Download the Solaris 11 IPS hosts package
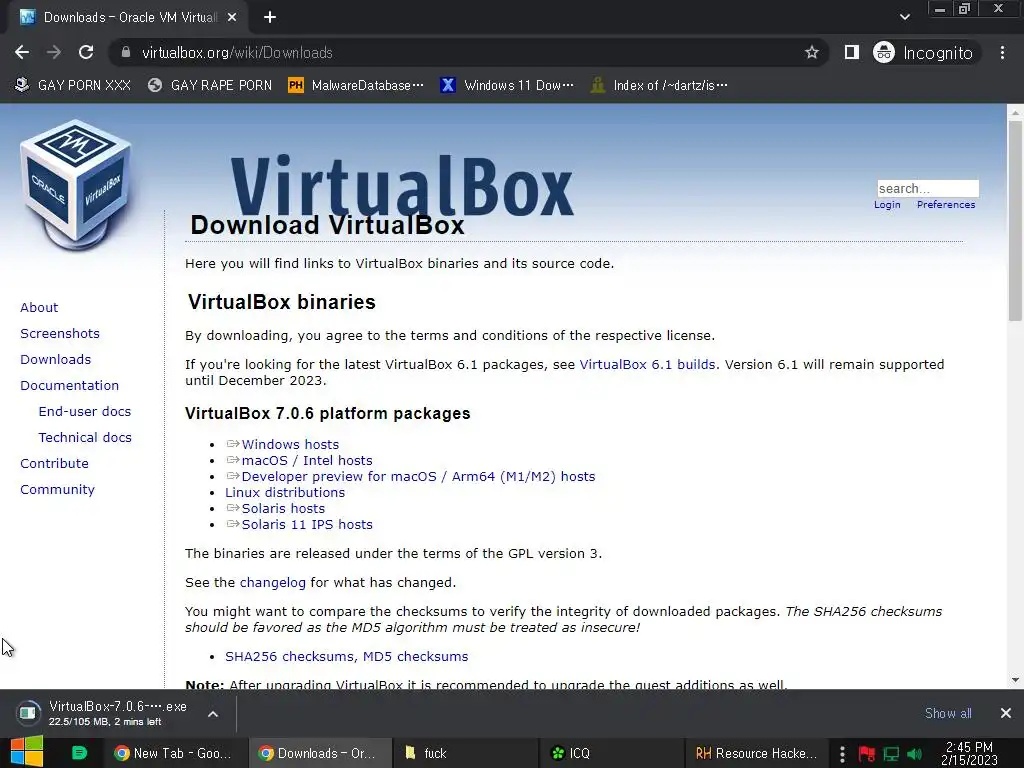The image size is (1024, 768). click(x=307, y=524)
